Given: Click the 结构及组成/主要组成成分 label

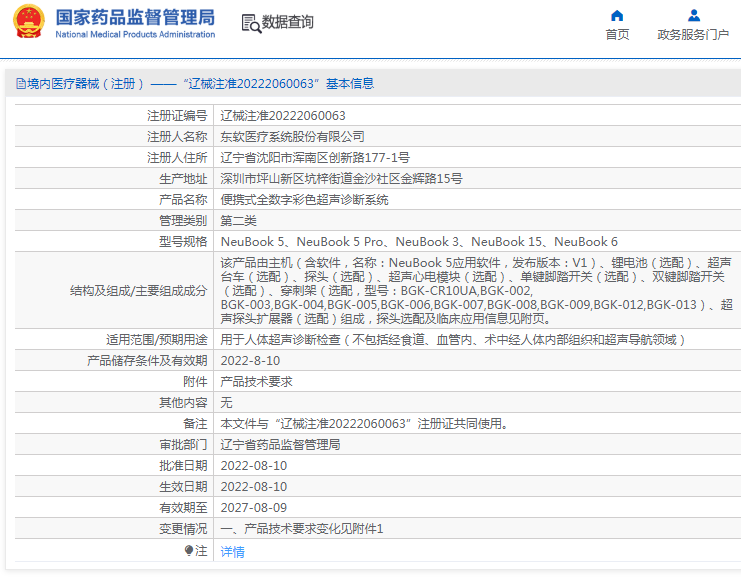Looking at the screenshot, I should tap(138, 291).
